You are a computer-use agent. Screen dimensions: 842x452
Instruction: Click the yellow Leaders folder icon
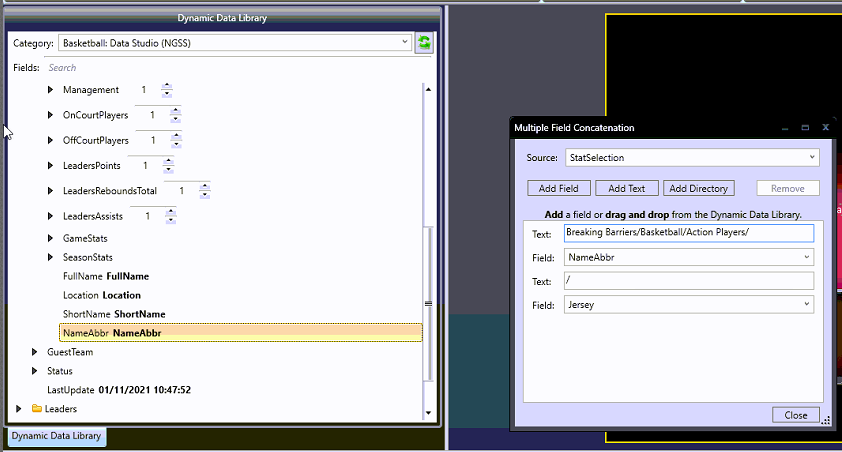click(x=37, y=409)
